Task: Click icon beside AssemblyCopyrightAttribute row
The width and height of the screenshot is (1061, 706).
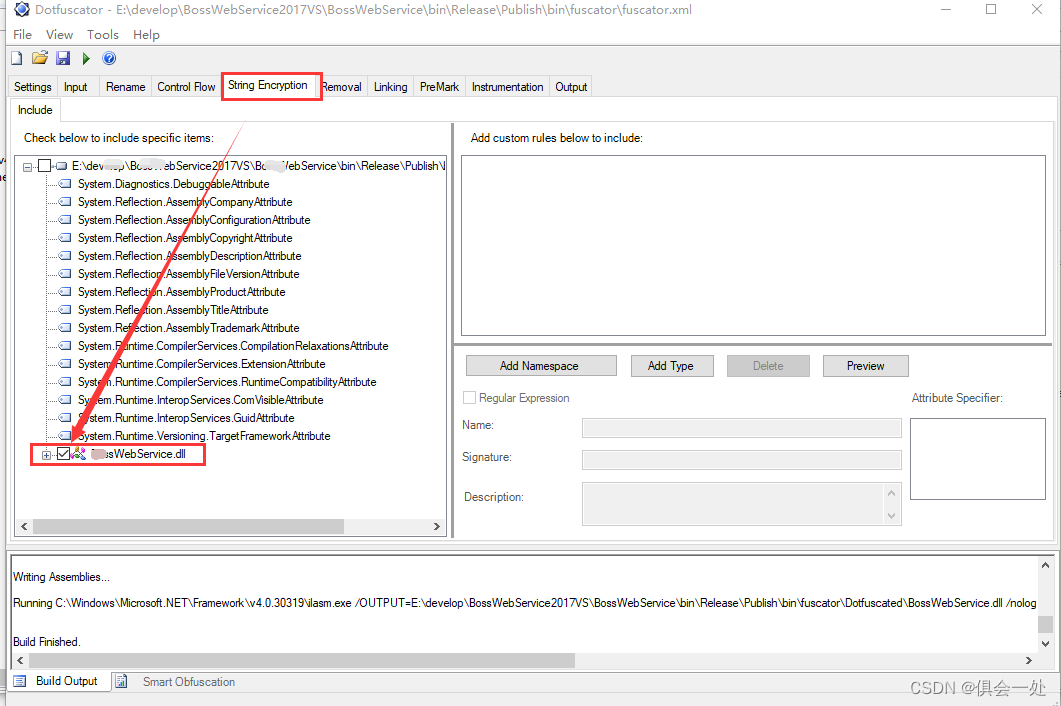Action: [65, 238]
